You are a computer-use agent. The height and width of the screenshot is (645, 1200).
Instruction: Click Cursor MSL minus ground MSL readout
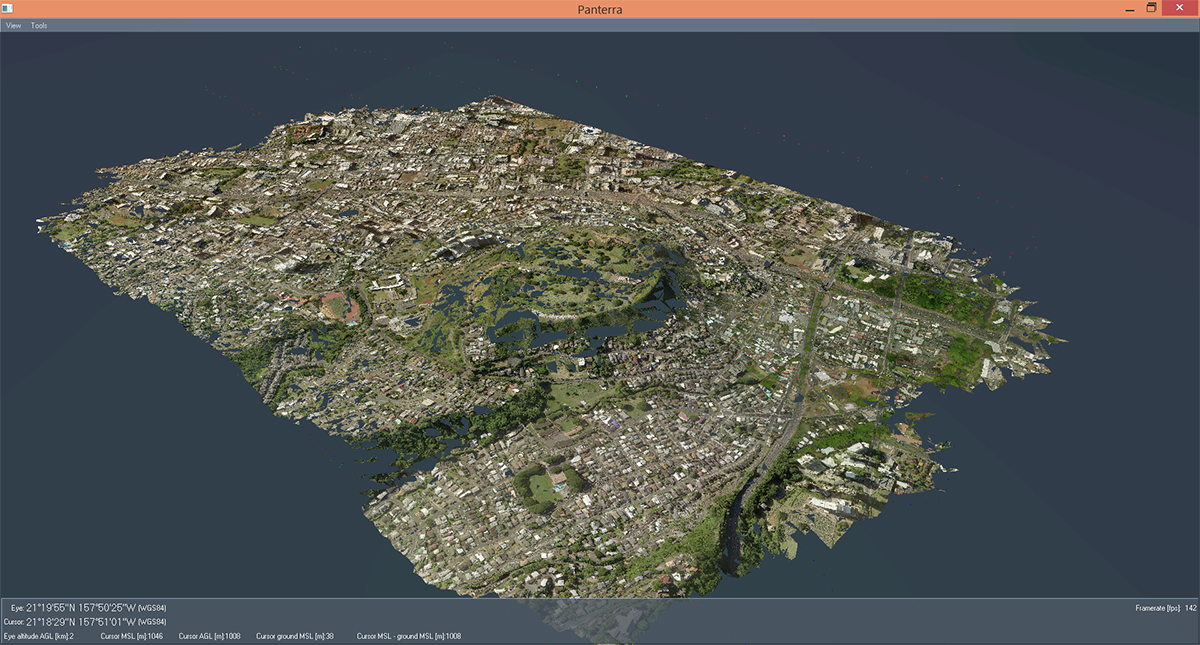[x=408, y=636]
